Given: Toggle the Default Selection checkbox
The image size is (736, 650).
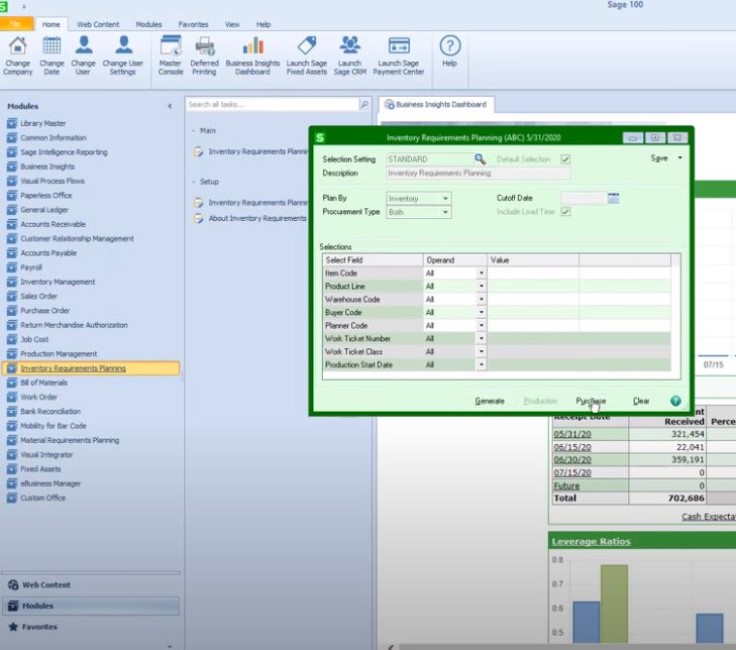Looking at the screenshot, I should 566,159.
